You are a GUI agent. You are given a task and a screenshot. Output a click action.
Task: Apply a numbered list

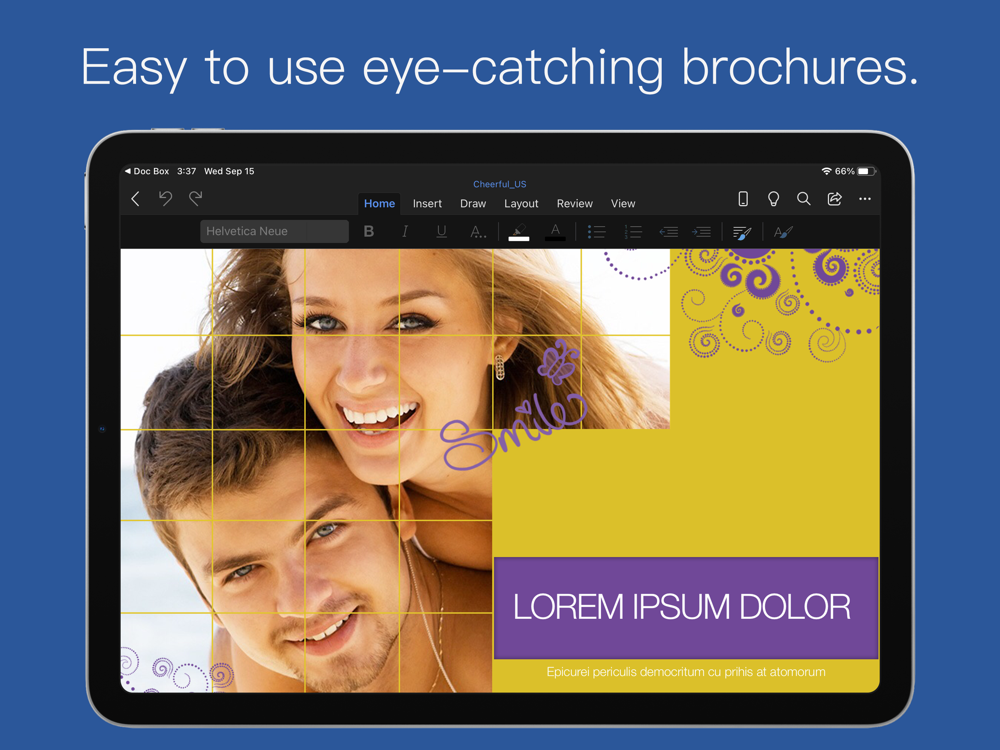pyautogui.click(x=633, y=232)
